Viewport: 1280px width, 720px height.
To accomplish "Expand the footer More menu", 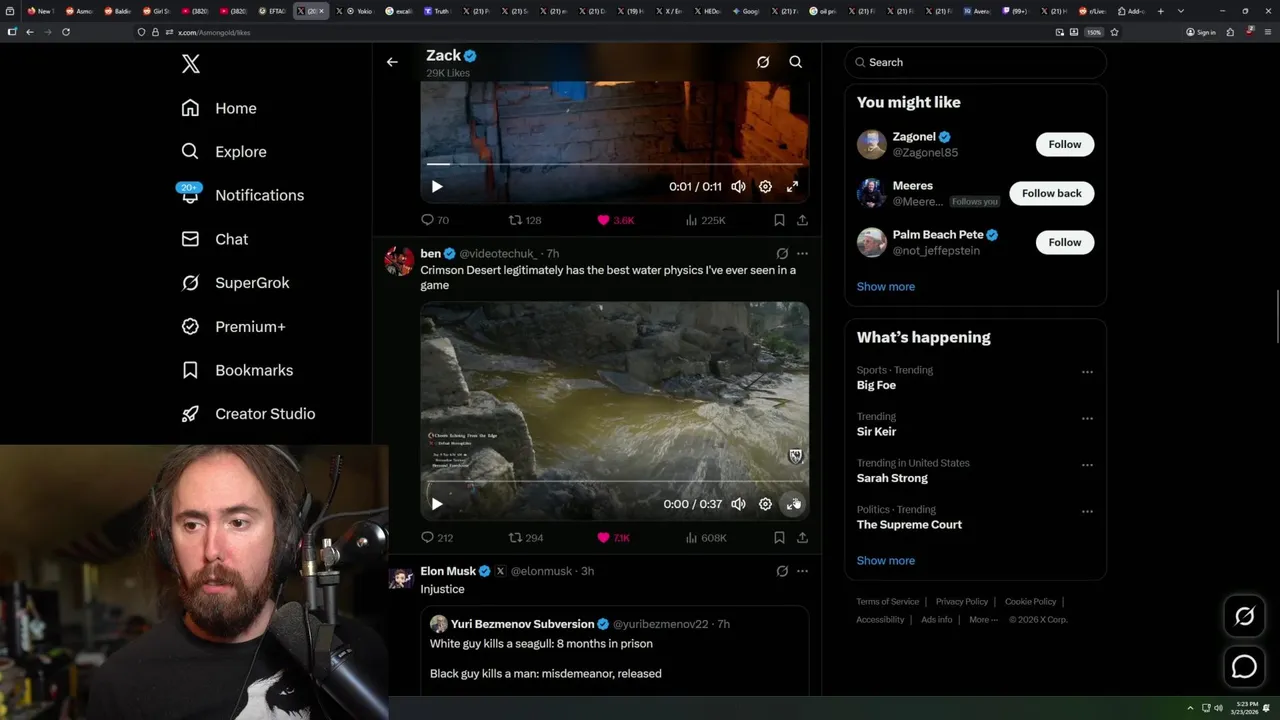I will click(983, 620).
